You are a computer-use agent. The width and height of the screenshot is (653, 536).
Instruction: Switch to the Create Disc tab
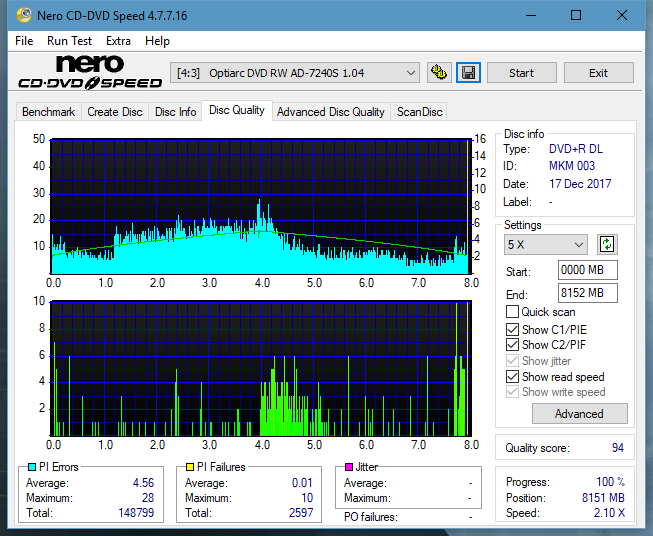tap(115, 112)
